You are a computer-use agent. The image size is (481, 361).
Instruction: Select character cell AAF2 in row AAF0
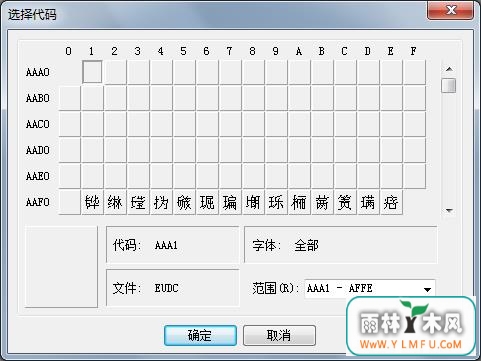point(115,202)
